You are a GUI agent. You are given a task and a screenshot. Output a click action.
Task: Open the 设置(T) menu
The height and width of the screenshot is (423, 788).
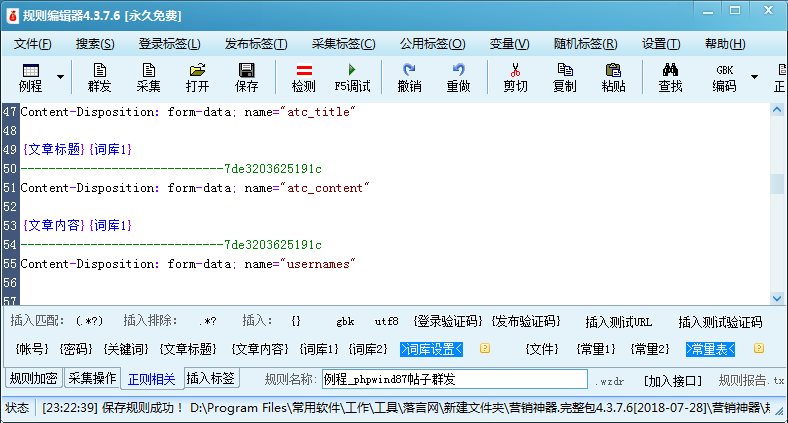point(661,44)
